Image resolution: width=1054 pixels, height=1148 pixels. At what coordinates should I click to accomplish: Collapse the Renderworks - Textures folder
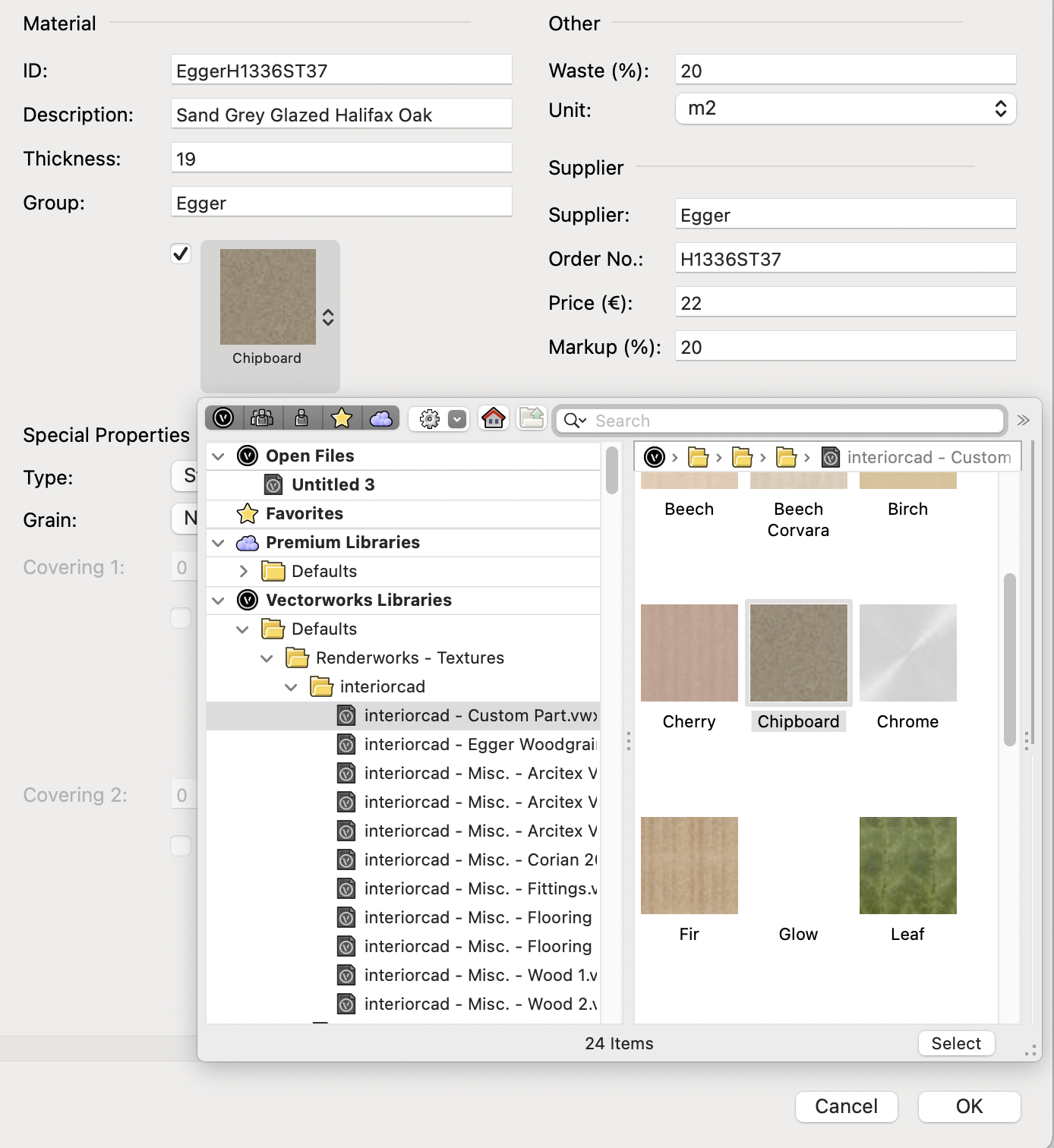tap(267, 658)
